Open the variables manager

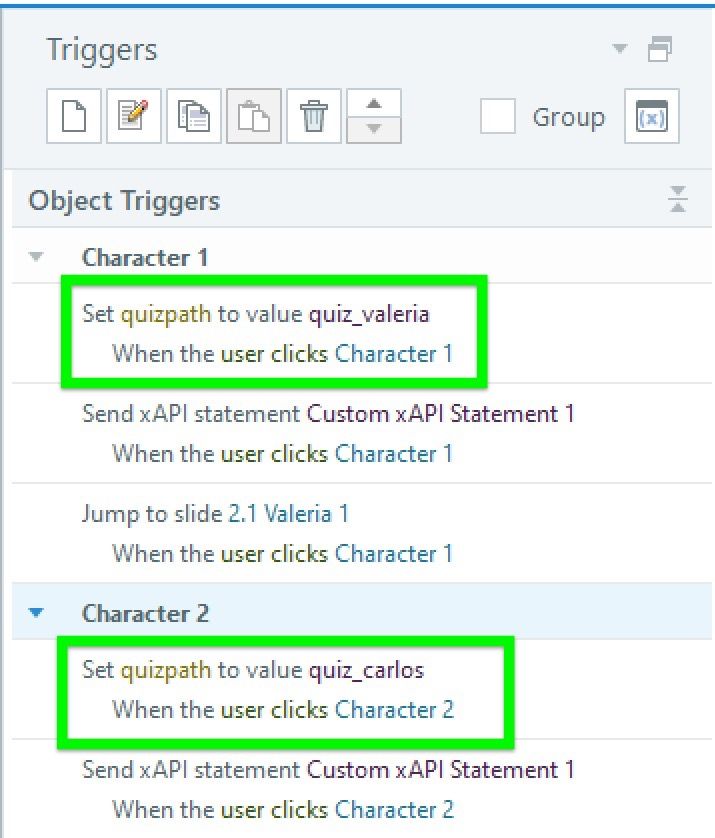[651, 117]
